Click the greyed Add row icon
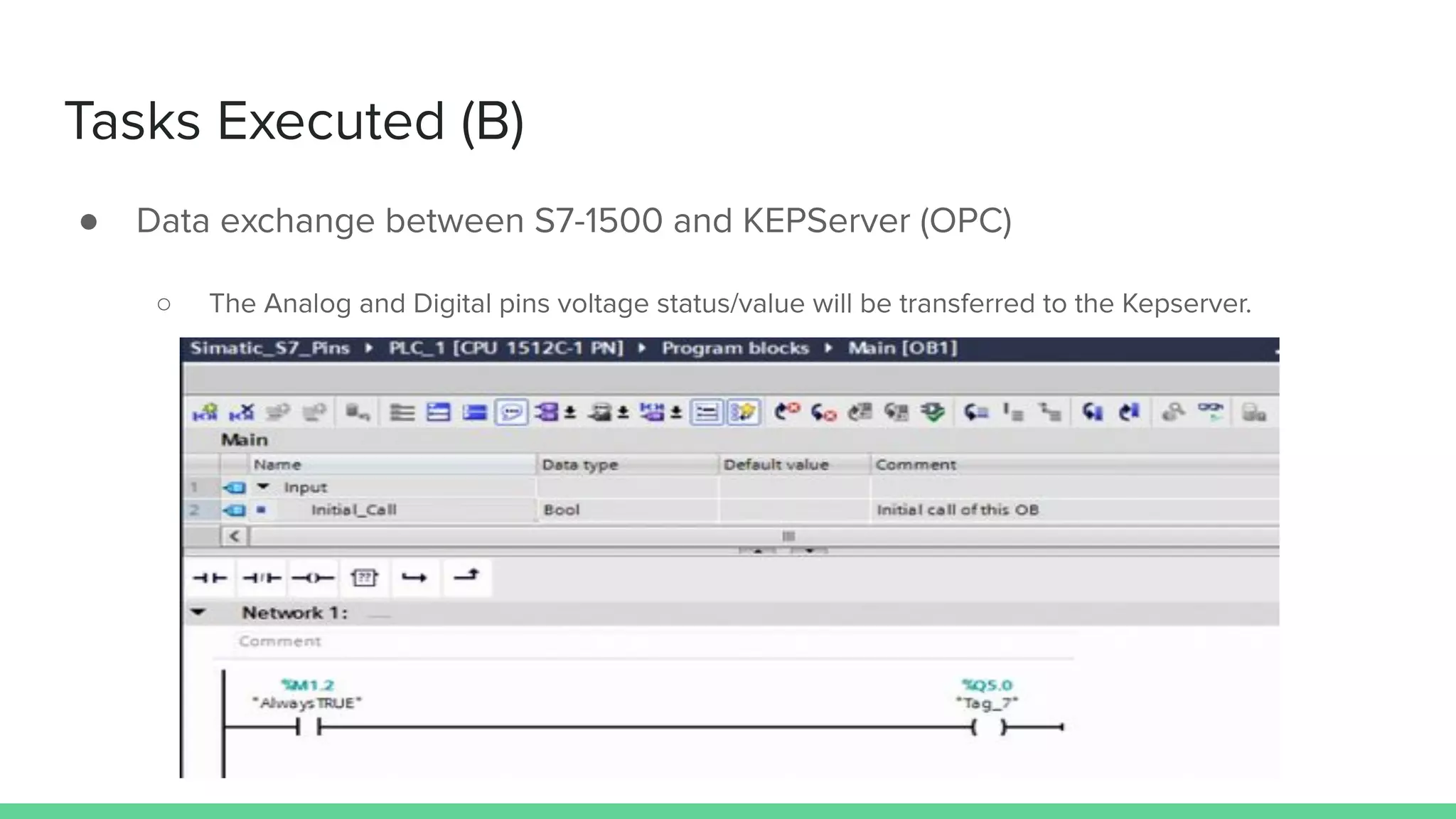The height and width of the screenshot is (819, 1456). tap(314, 412)
